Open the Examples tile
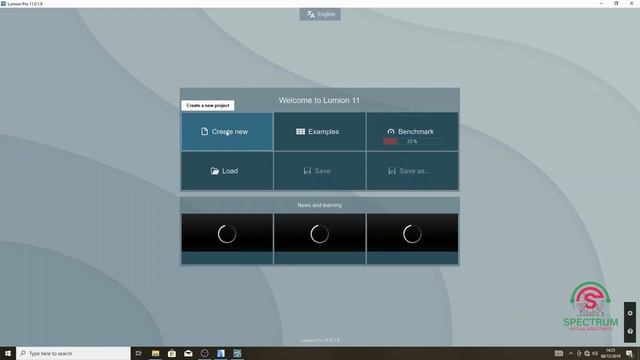This screenshot has height=360, width=640. point(320,132)
